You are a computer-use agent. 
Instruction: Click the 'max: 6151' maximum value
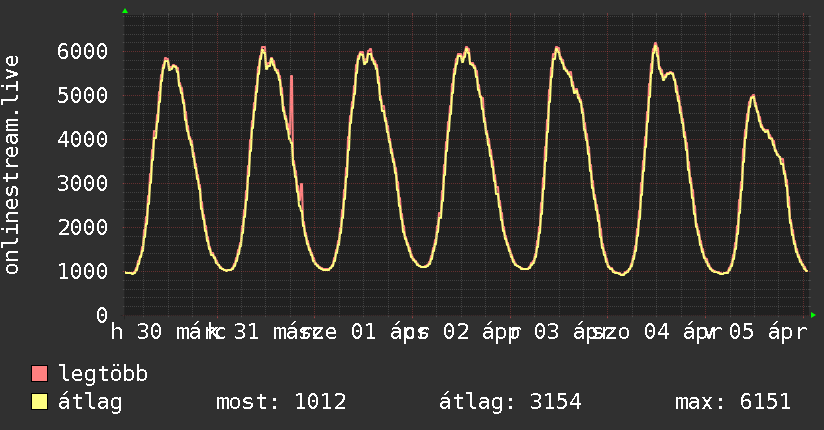[733, 403]
